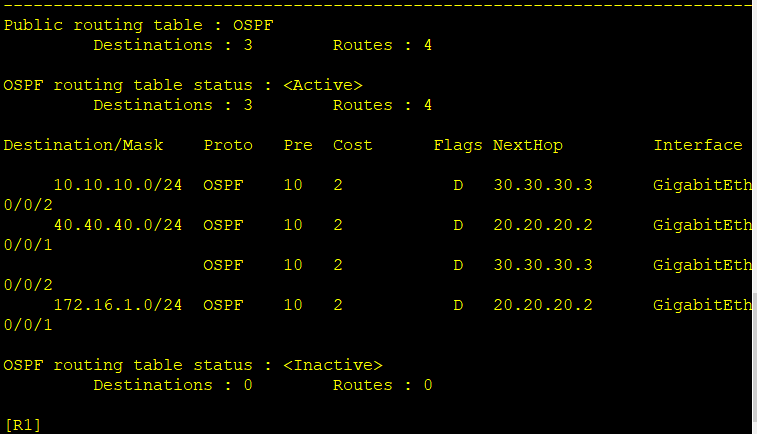Click the Pre column header
Viewport: 757px width, 434px height.
[x=298, y=145]
